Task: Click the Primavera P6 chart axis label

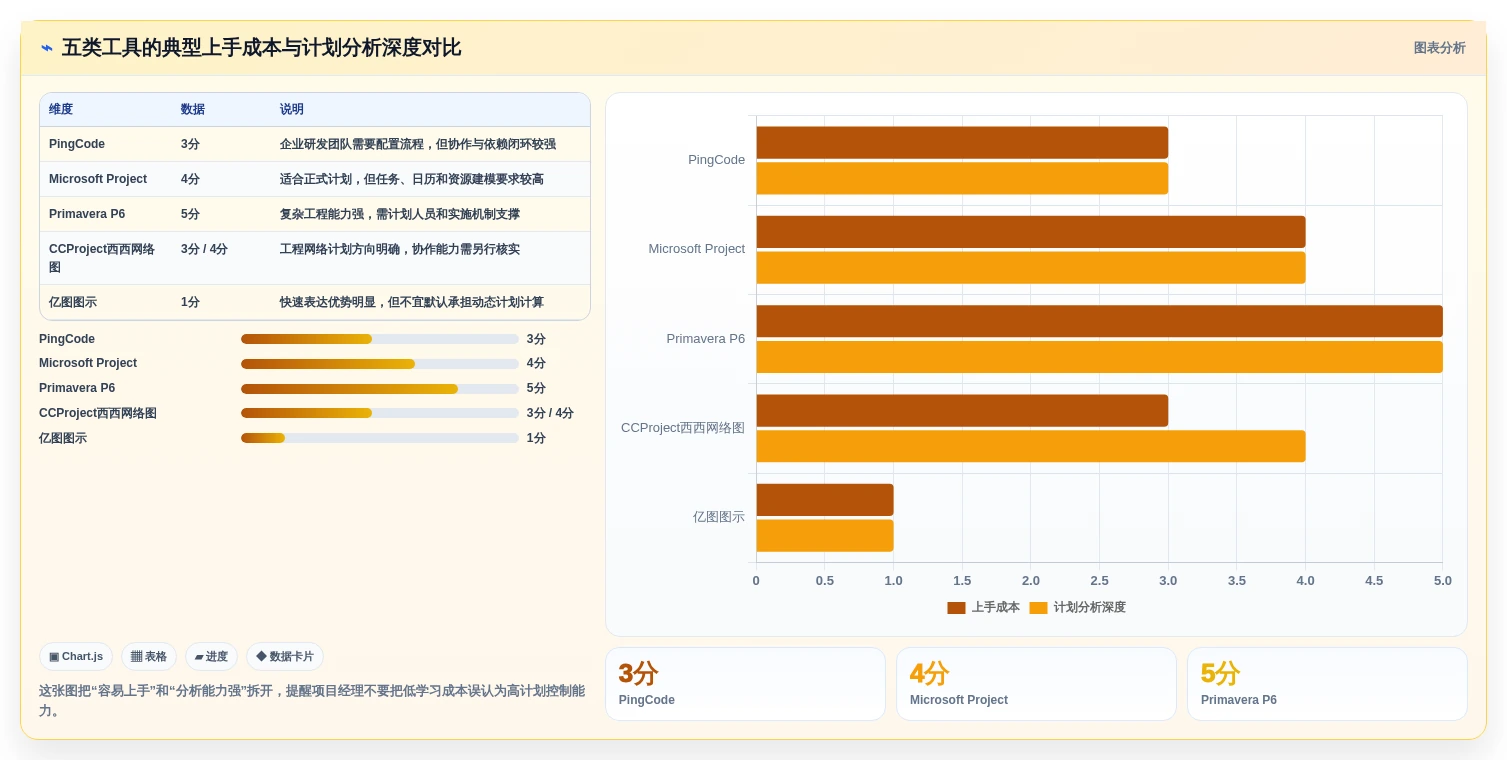Action: coord(706,339)
